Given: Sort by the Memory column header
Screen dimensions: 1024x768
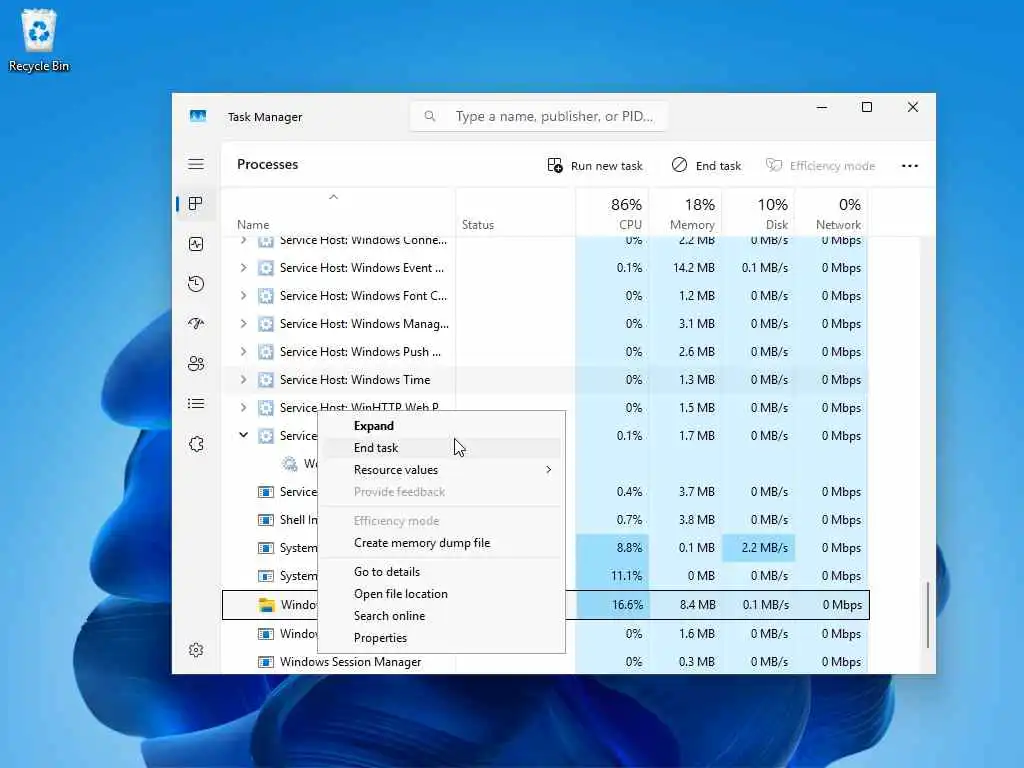Looking at the screenshot, I should click(686, 214).
